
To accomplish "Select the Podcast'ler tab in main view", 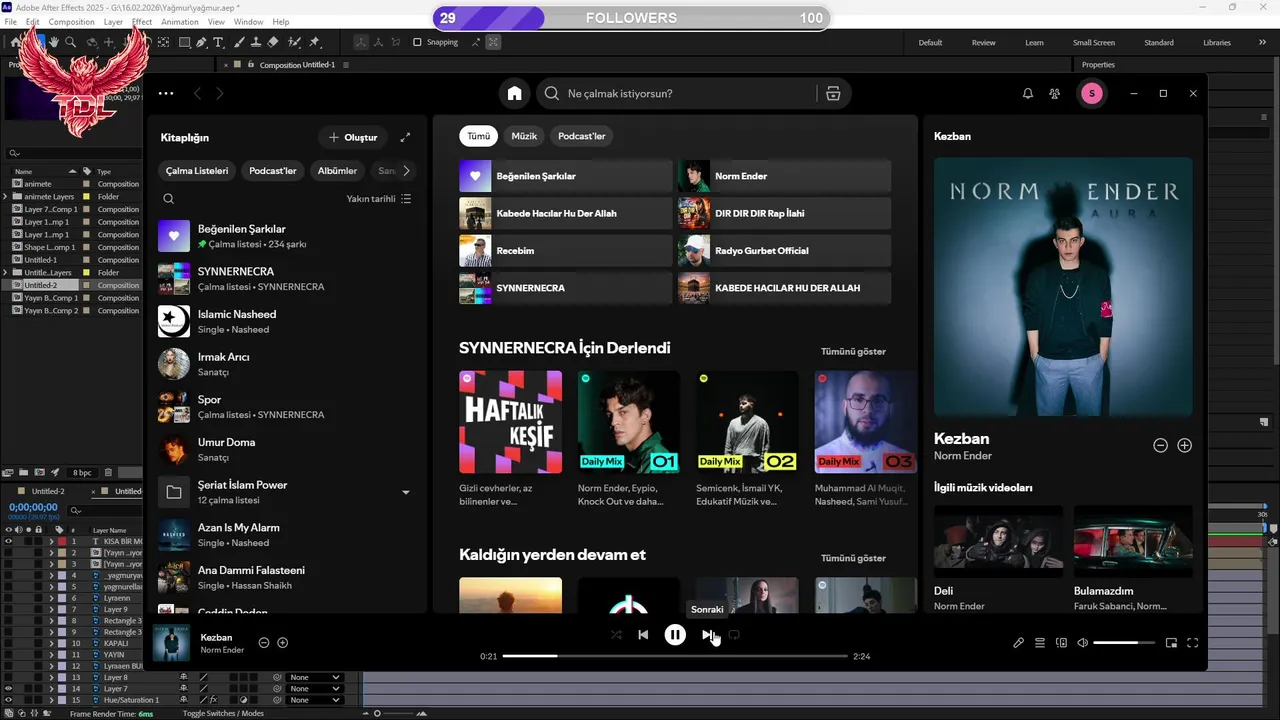I will [x=582, y=136].
